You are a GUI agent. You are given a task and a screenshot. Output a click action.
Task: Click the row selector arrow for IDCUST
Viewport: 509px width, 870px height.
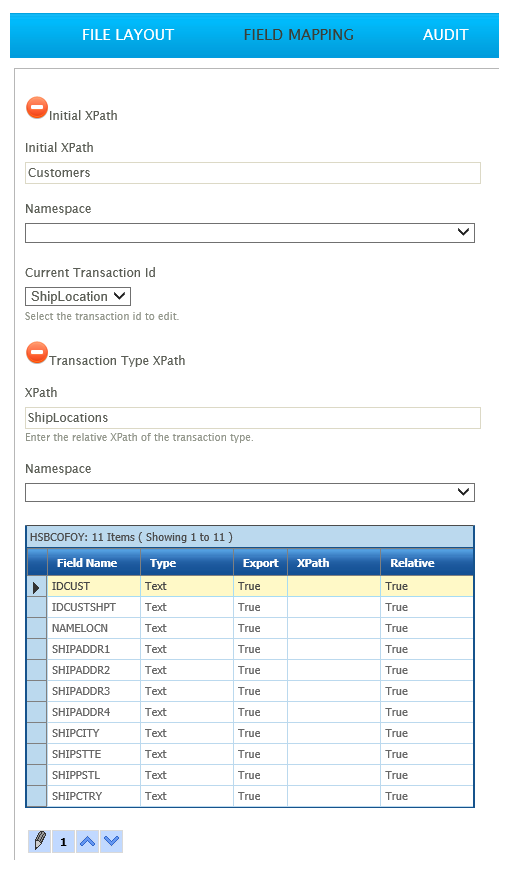pyautogui.click(x=37, y=586)
